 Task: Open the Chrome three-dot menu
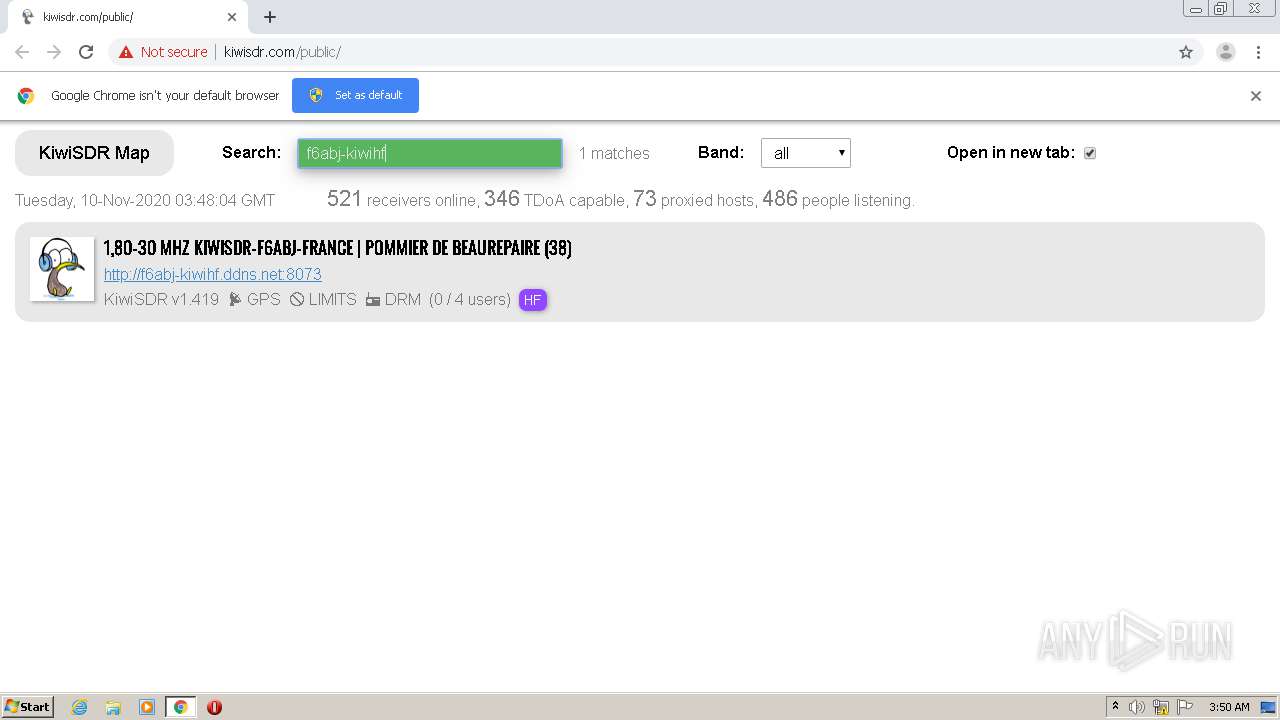click(1258, 52)
